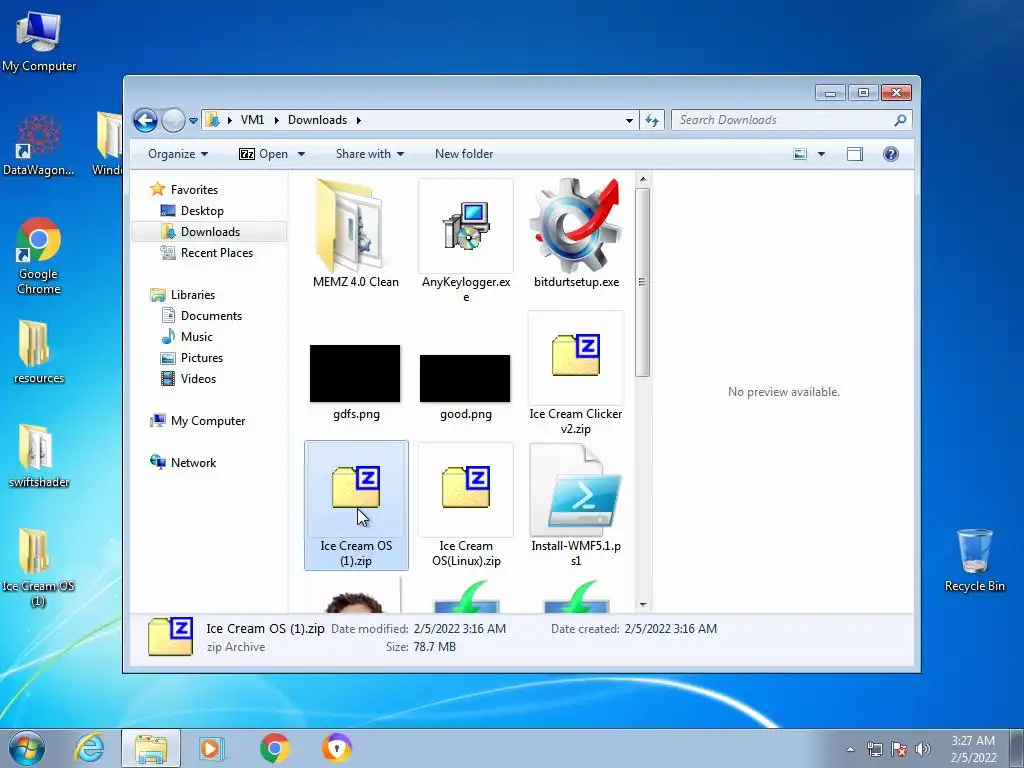Open the Organize menu

178,154
